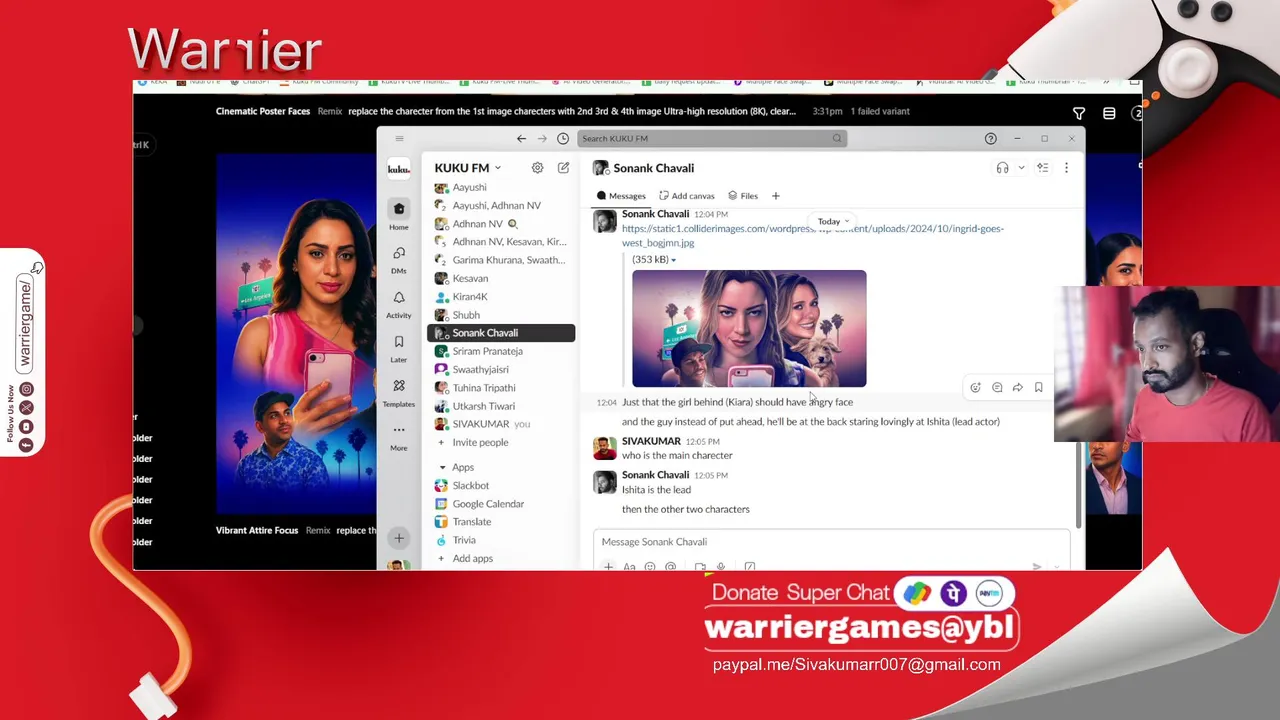Open Kesavan direct message
This screenshot has height=720, width=1280.
pyautogui.click(x=500, y=278)
